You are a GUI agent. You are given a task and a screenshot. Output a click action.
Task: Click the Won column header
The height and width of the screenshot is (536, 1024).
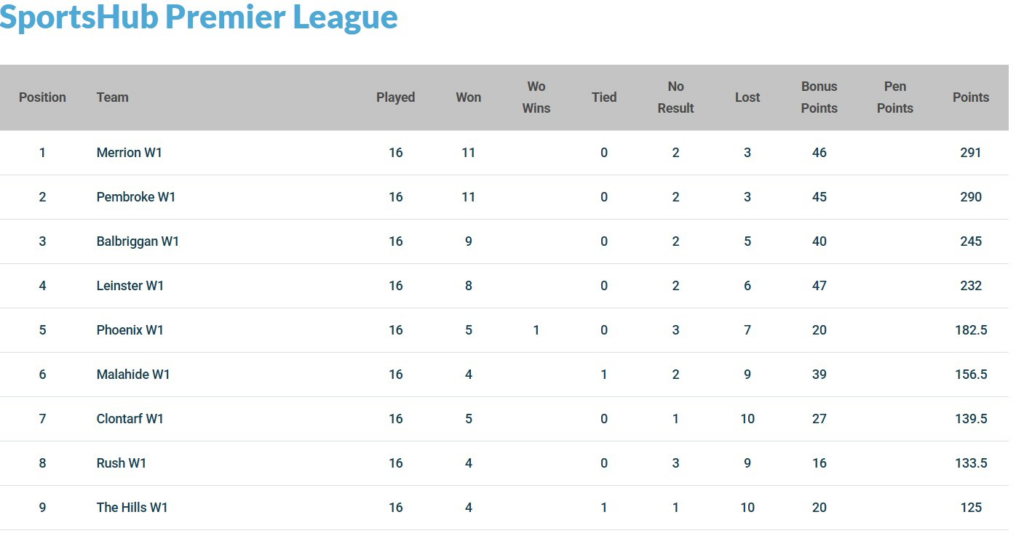pyautogui.click(x=468, y=97)
